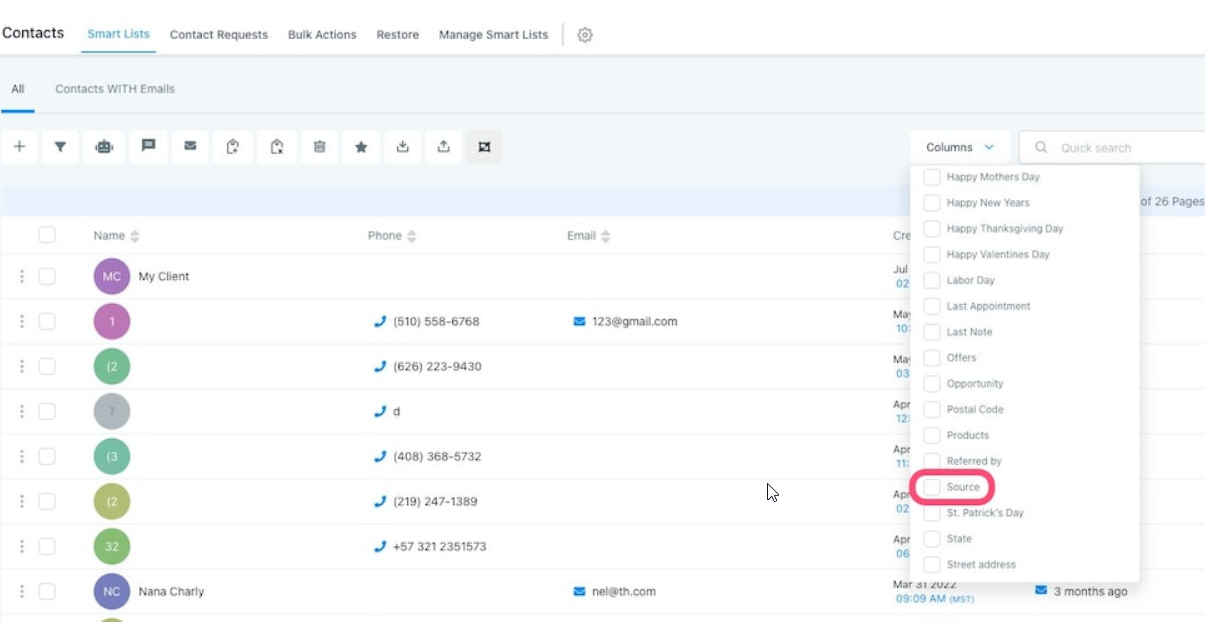Click the MC avatar for My Client
This screenshot has height=622, width=1205.
[x=112, y=276]
